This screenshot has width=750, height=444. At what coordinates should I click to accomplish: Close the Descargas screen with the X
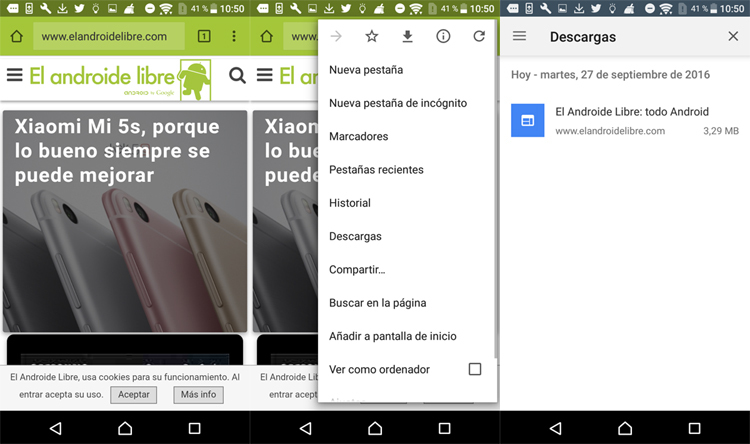tap(733, 37)
